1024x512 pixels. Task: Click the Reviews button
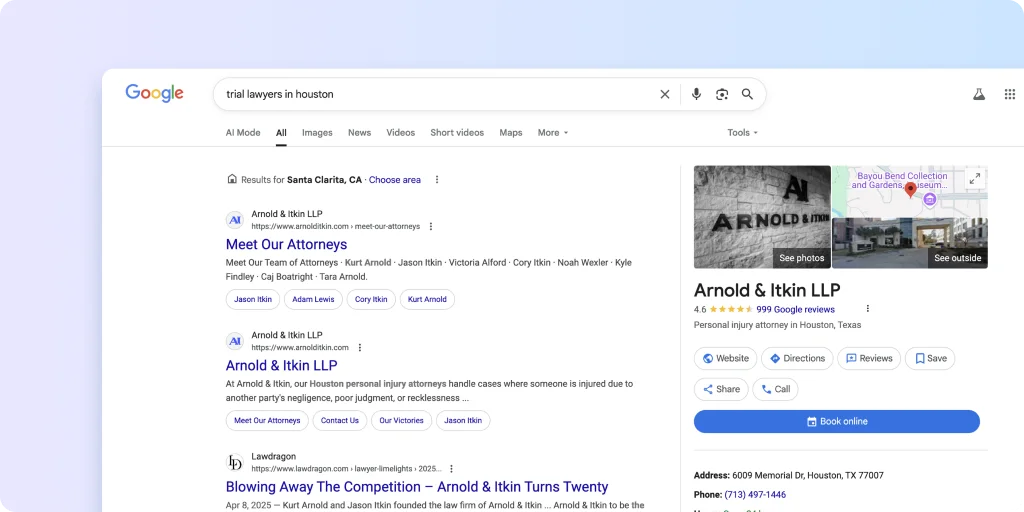point(869,359)
